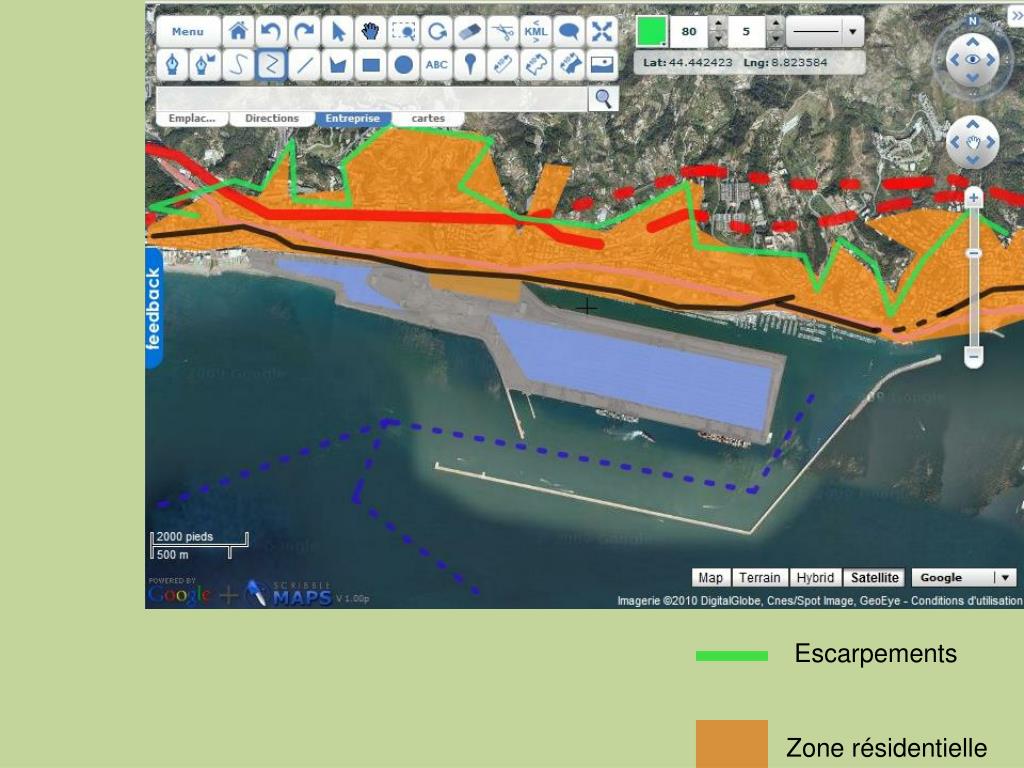Screen dimensions: 1024x768
Task: Pick the filled circle drawing tool
Action: point(404,65)
